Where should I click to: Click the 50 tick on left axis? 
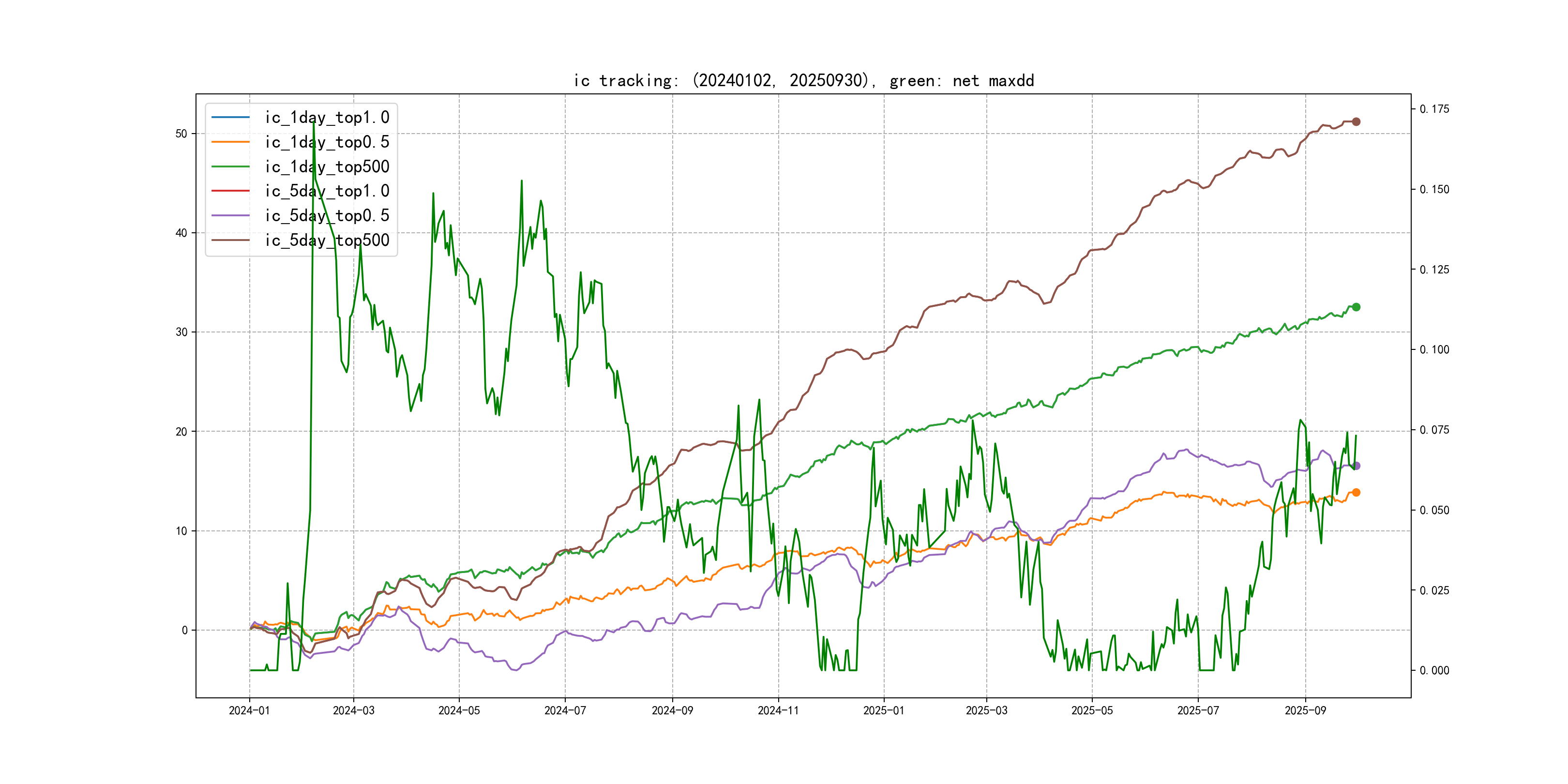click(181, 134)
